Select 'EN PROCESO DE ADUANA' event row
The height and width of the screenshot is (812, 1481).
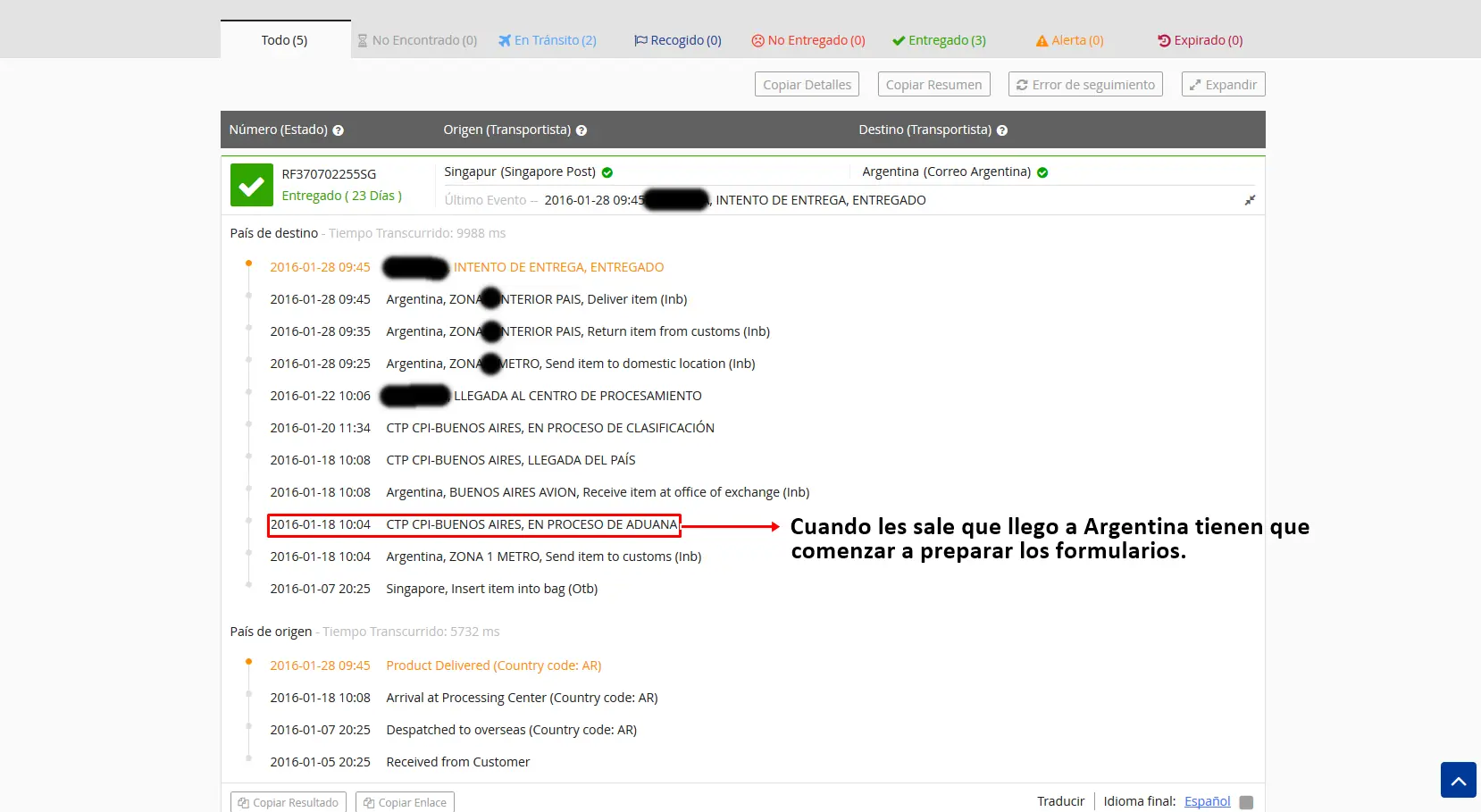(473, 524)
